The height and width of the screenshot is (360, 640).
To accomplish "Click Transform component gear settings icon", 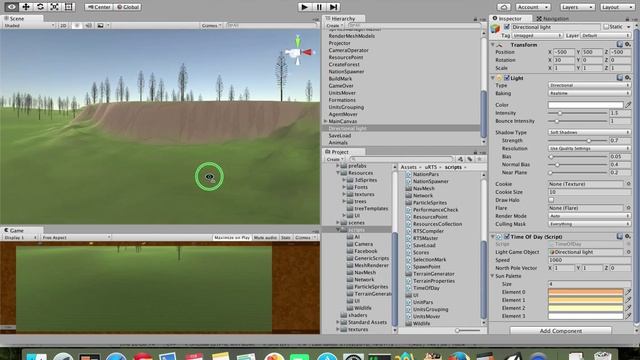I will [628, 44].
